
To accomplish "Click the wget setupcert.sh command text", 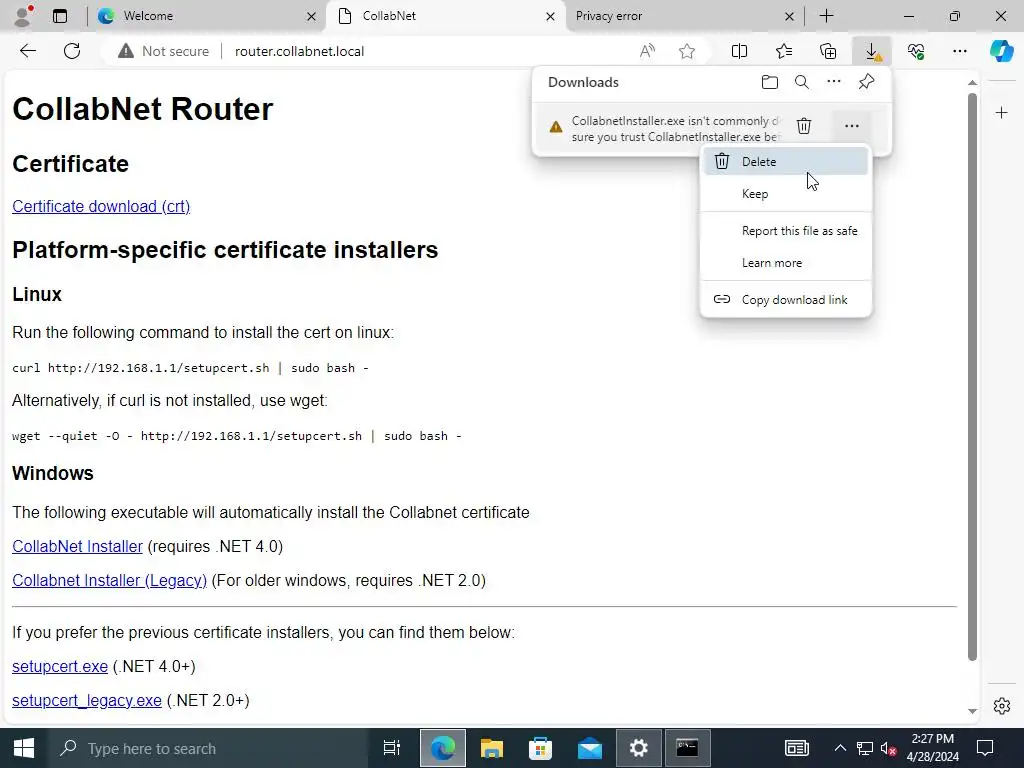I will coord(236,436).
